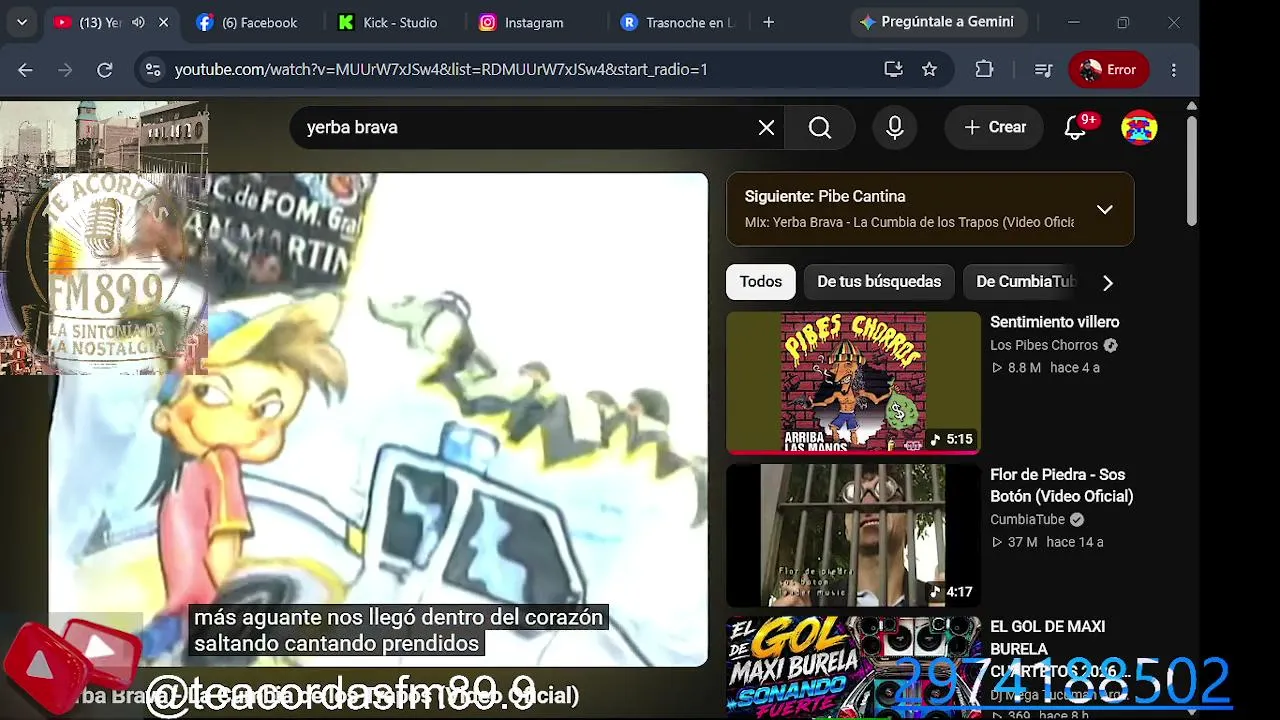The height and width of the screenshot is (720, 1280).
Task: Switch to the Instagram tab
Action: click(523, 22)
